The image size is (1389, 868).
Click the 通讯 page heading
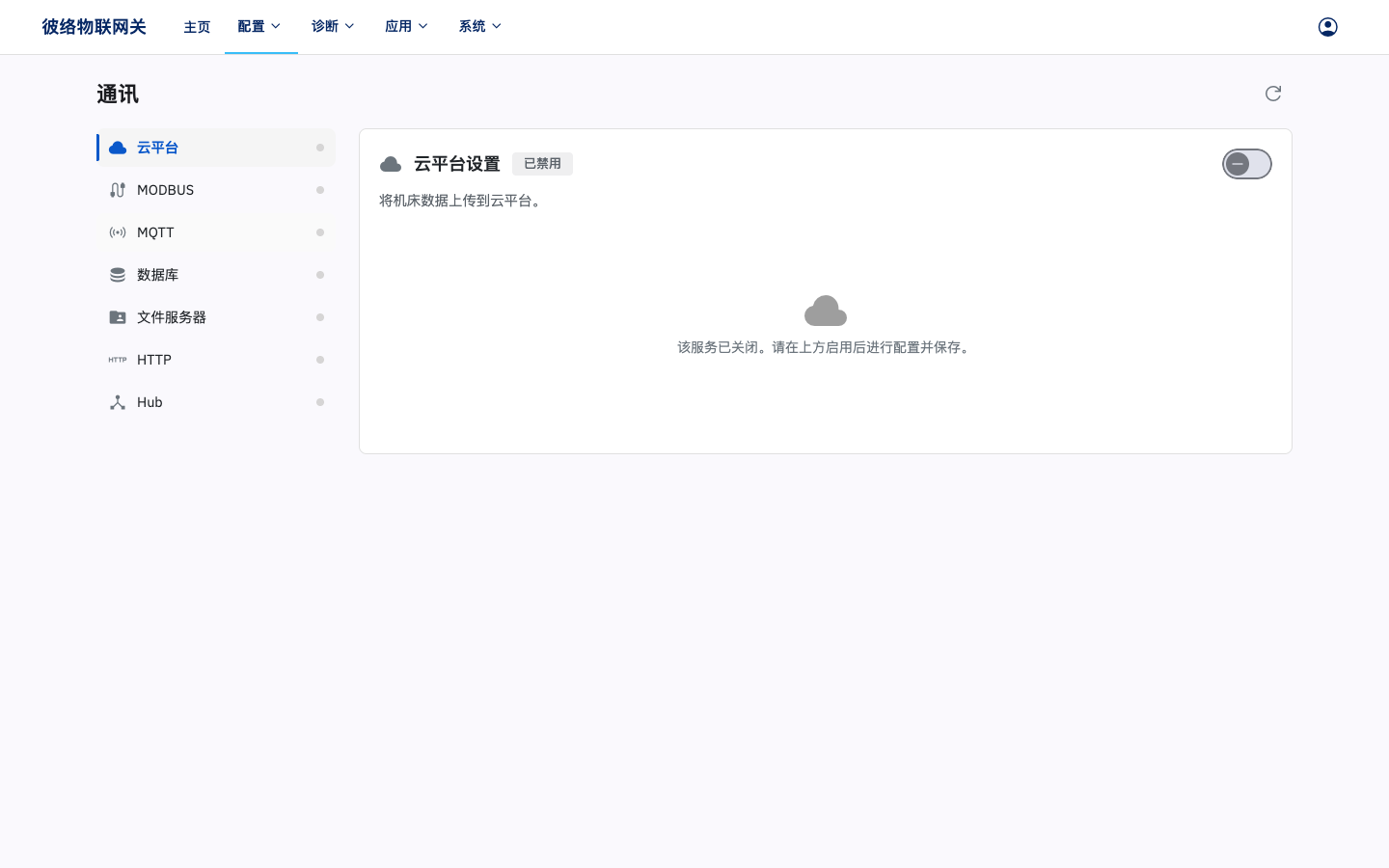click(x=118, y=95)
